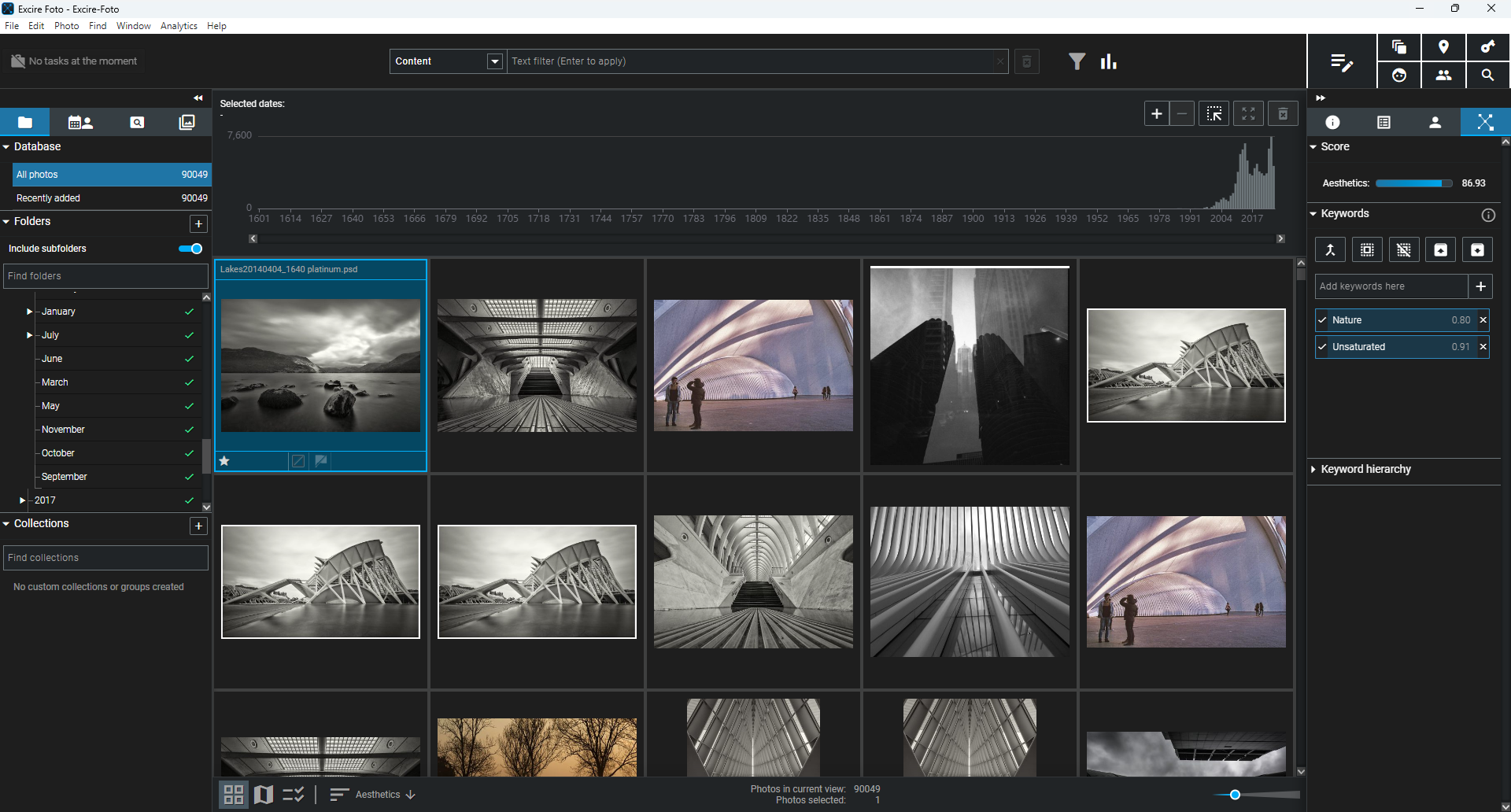Open the statistics bar chart icon

pos(1109,61)
